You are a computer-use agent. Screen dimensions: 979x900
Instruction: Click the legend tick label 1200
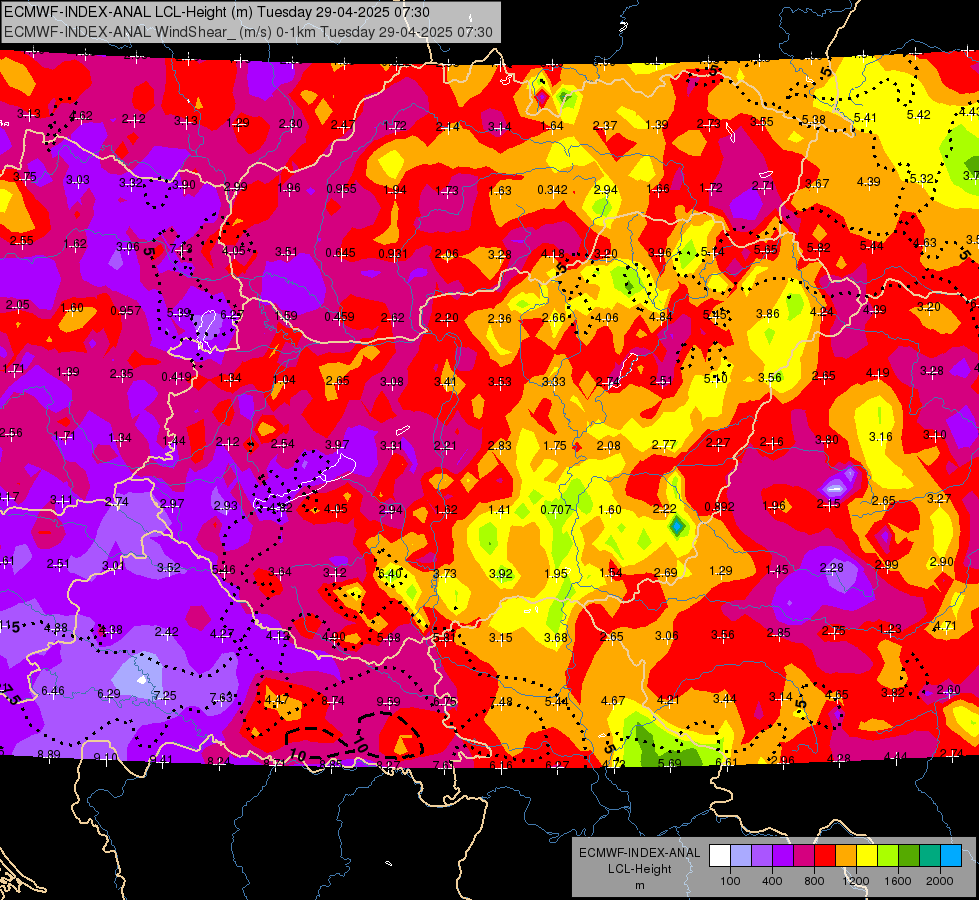(x=856, y=881)
